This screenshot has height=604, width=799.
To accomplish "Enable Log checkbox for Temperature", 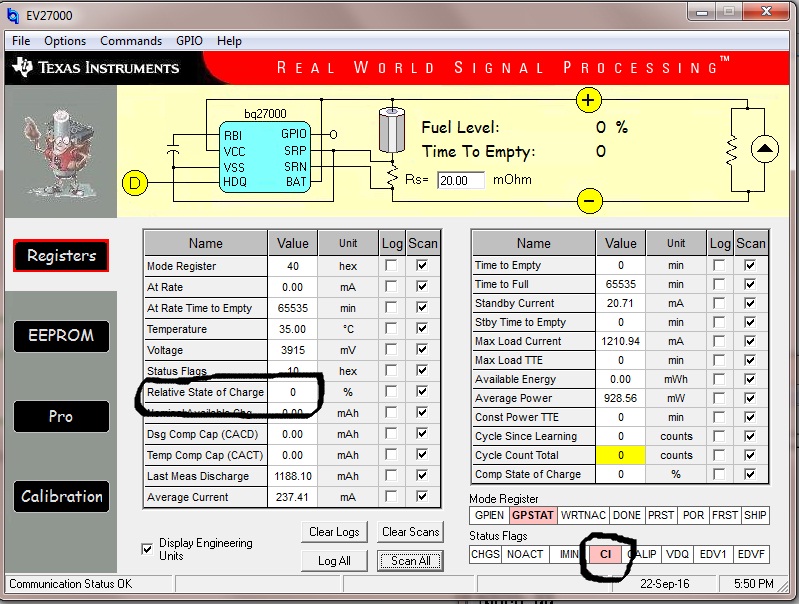I will click(391, 328).
